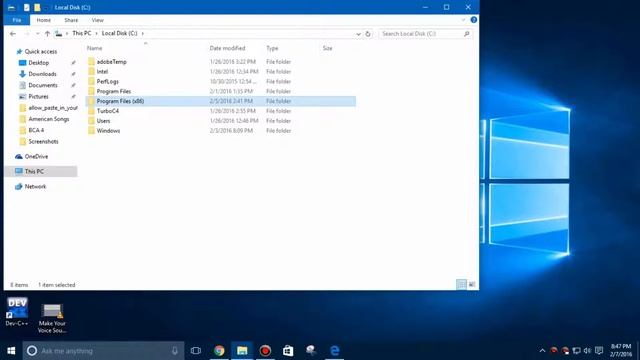Select the Program Files (x86) folder
The width and height of the screenshot is (640, 360).
(221, 101)
